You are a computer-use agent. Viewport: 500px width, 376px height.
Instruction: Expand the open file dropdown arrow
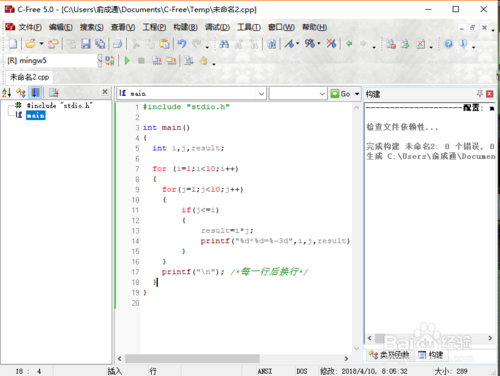[42, 44]
